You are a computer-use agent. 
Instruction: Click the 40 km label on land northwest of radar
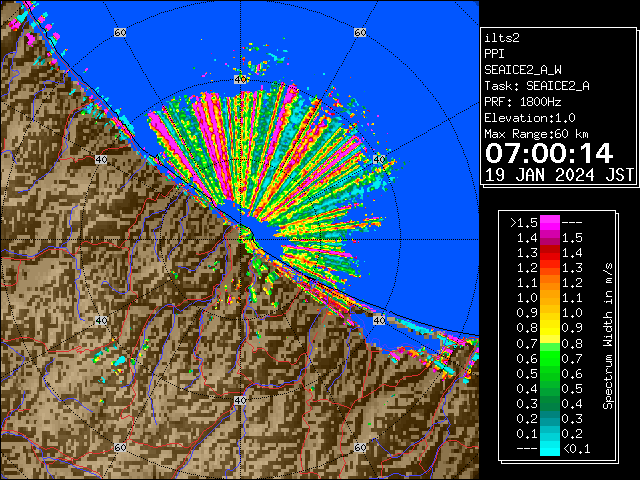click(x=101, y=160)
